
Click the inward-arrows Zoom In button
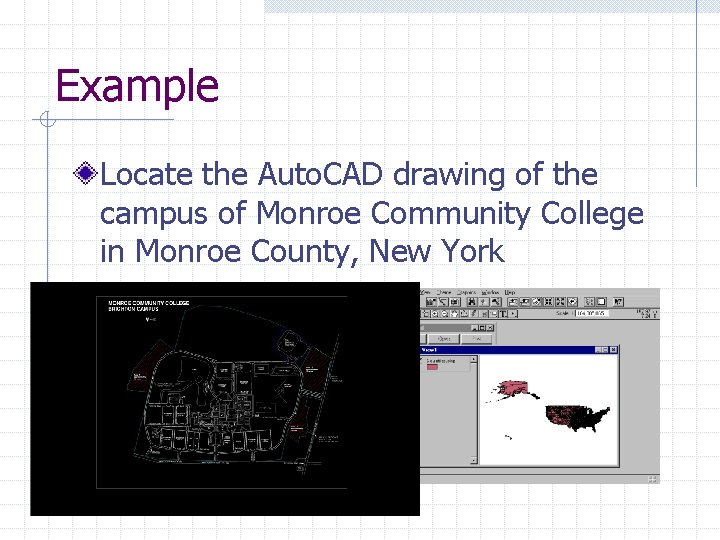coord(548,302)
